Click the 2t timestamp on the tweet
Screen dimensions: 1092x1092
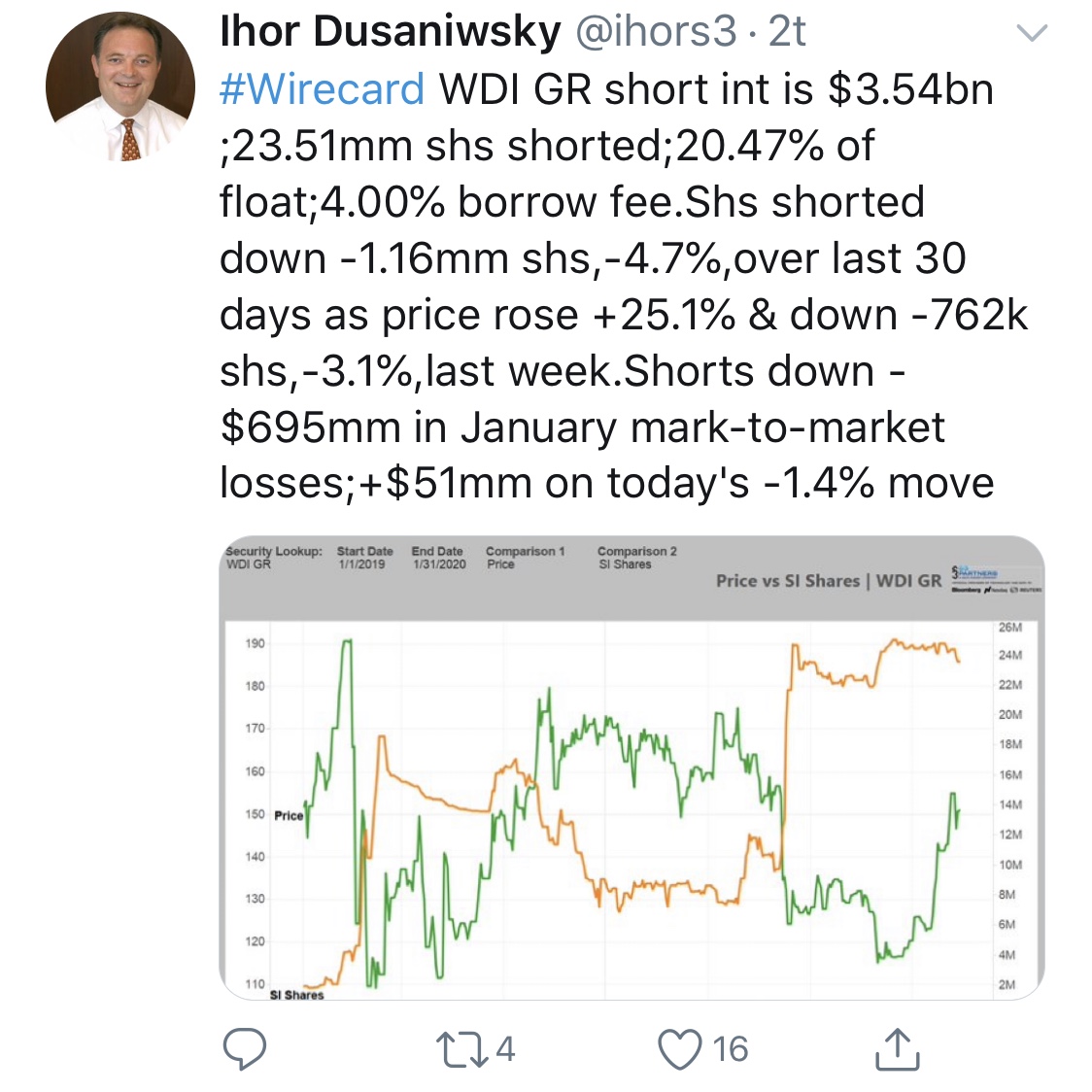click(x=787, y=32)
